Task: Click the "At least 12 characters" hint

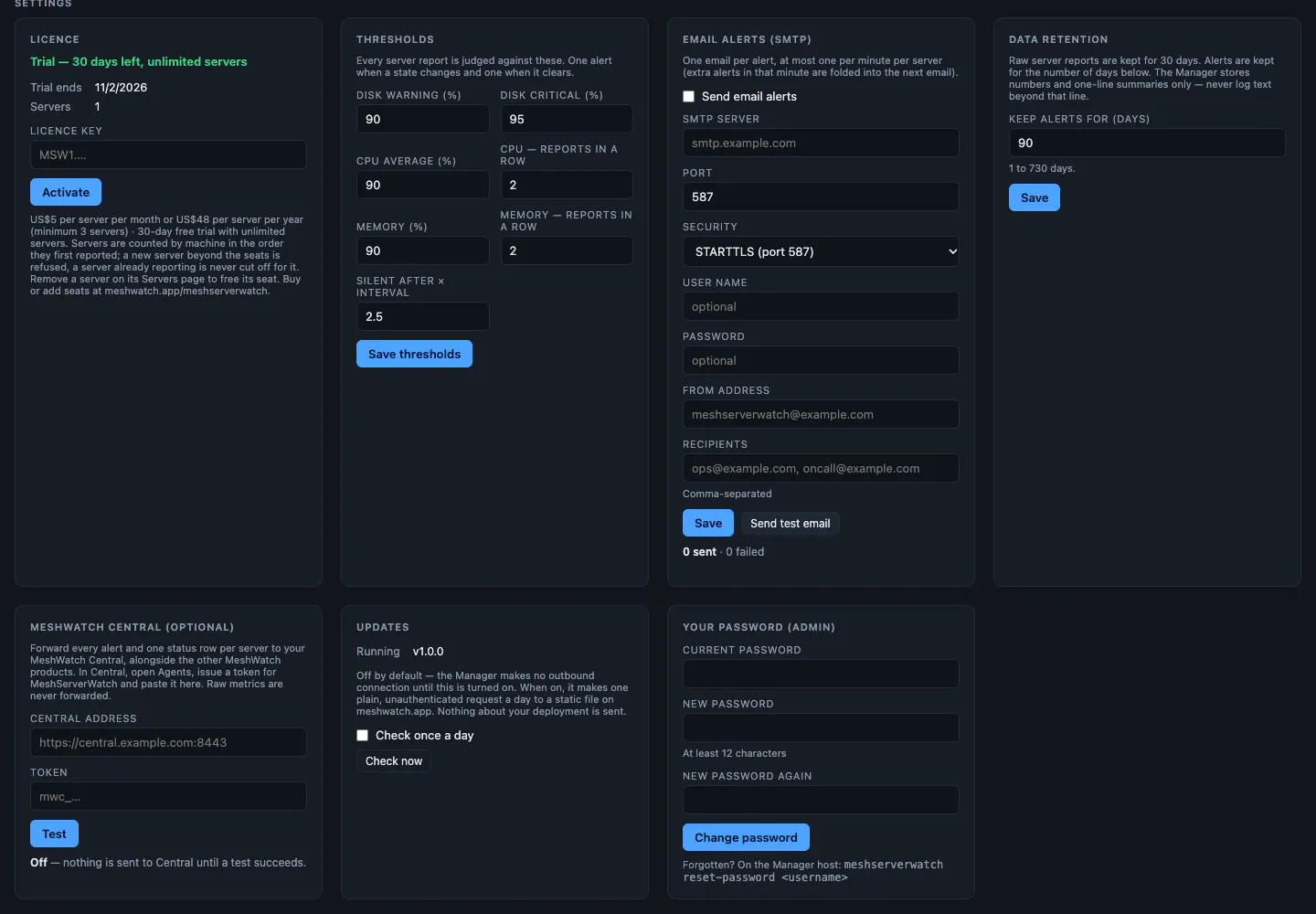Action: coord(734,753)
